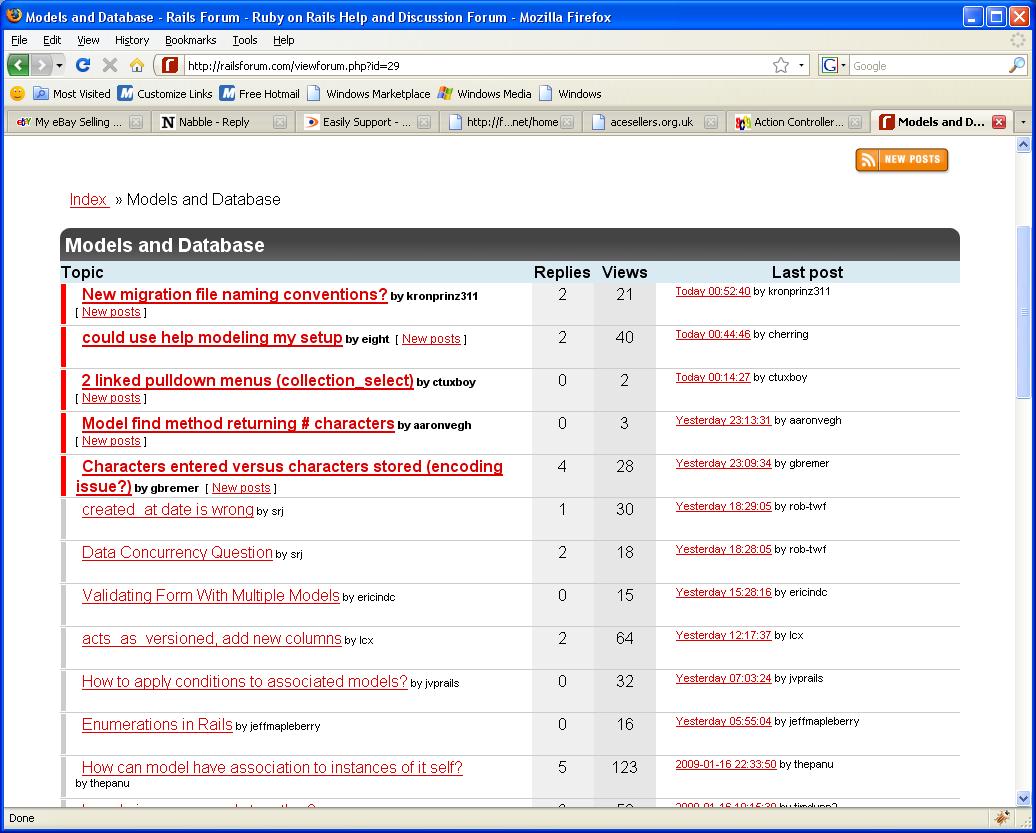Image resolution: width=1036 pixels, height=833 pixels.
Task: Switch to the Nabble - Reply tab
Action: pyautogui.click(x=213, y=122)
